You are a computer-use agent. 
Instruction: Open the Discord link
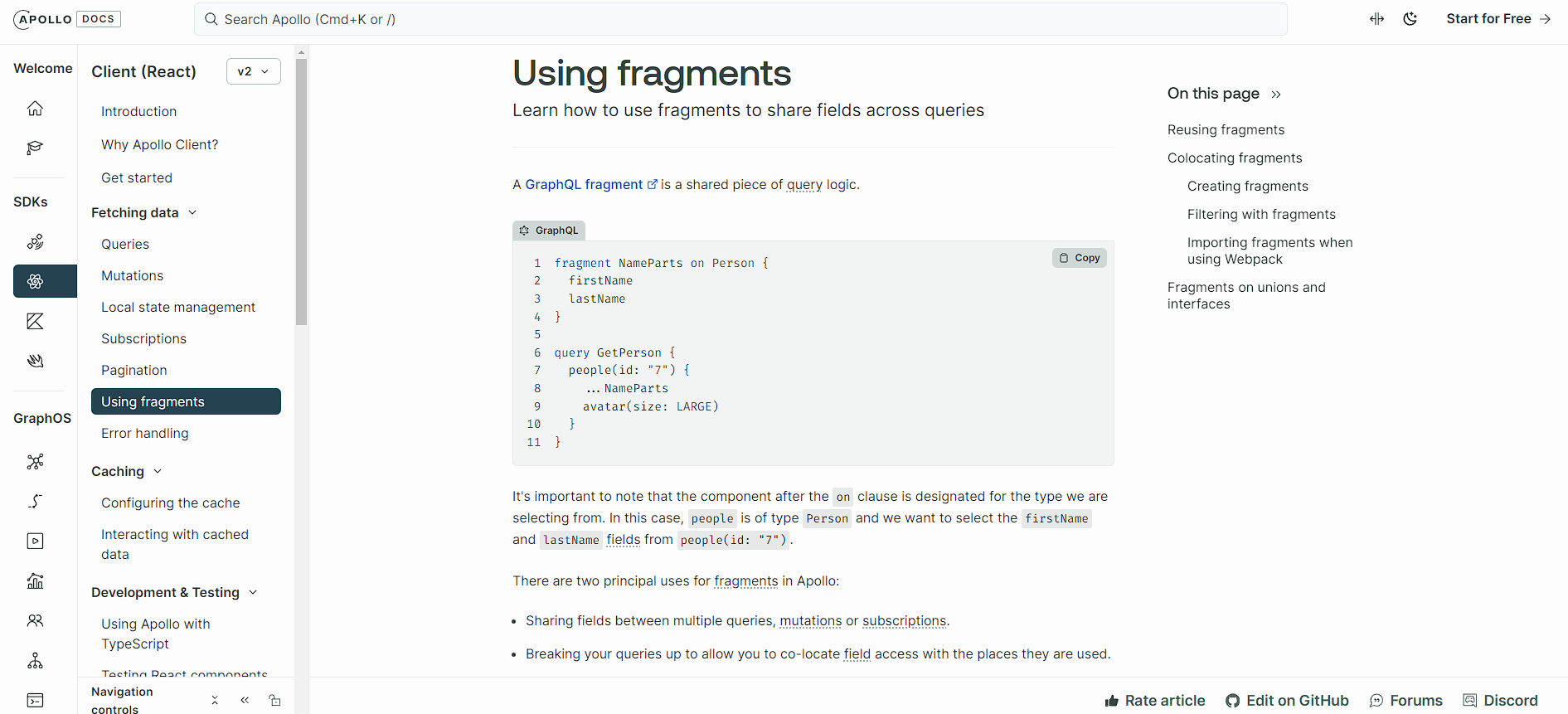pos(1501,701)
